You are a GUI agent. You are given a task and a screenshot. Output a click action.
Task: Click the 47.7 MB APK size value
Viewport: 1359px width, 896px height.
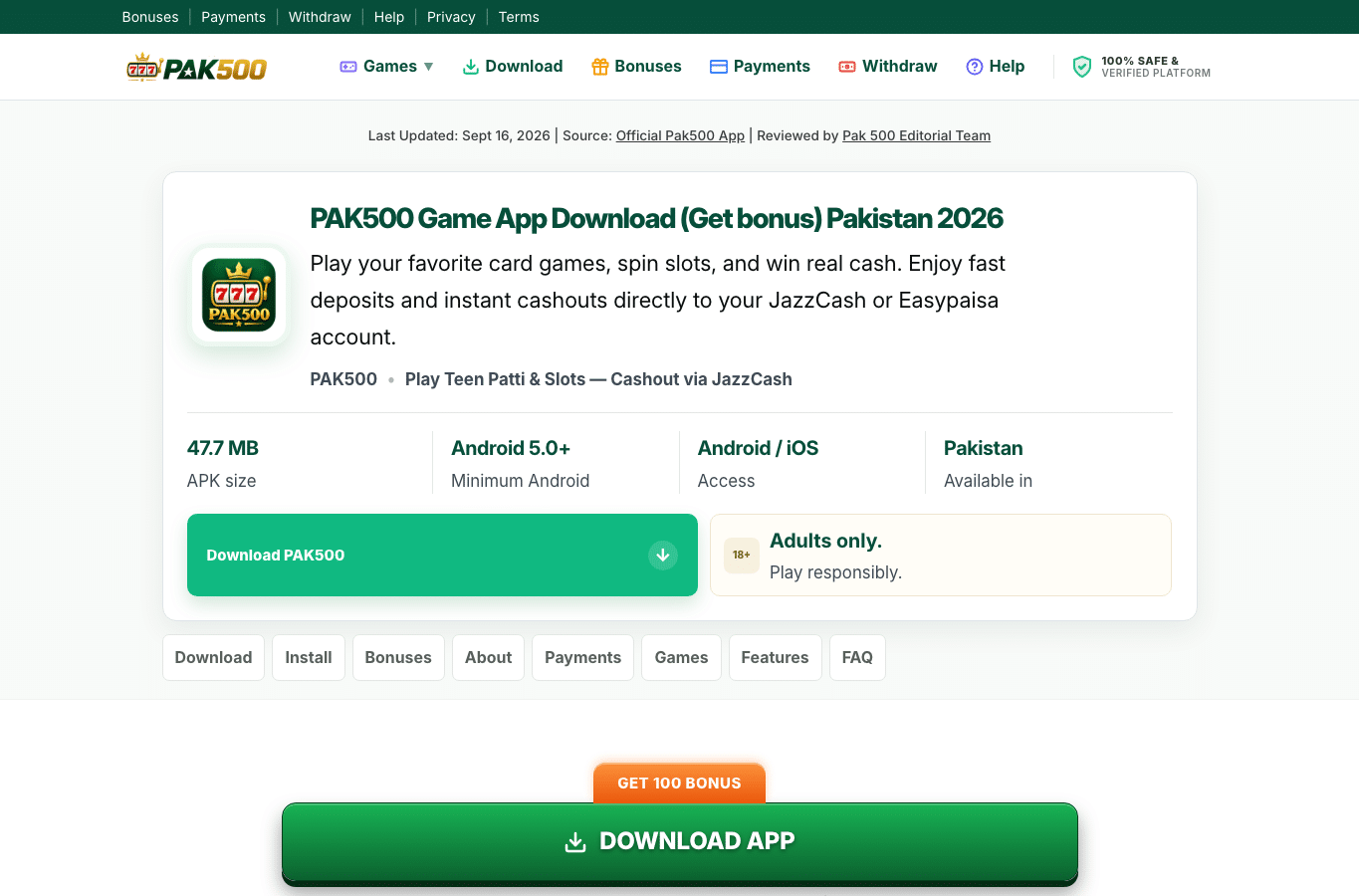223,448
